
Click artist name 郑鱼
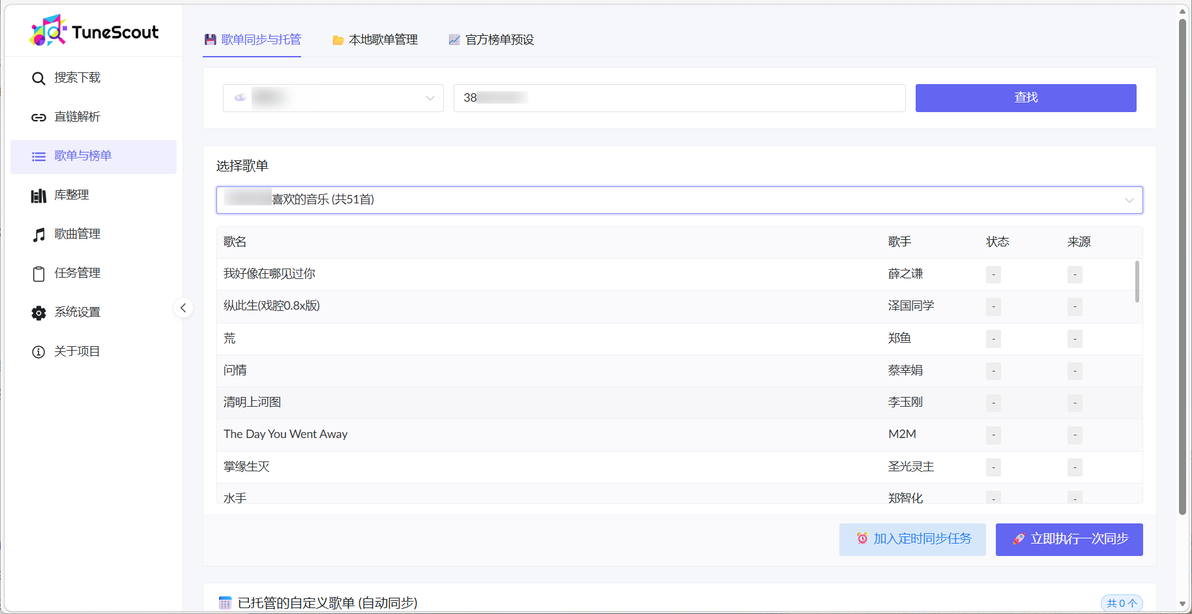coord(899,339)
